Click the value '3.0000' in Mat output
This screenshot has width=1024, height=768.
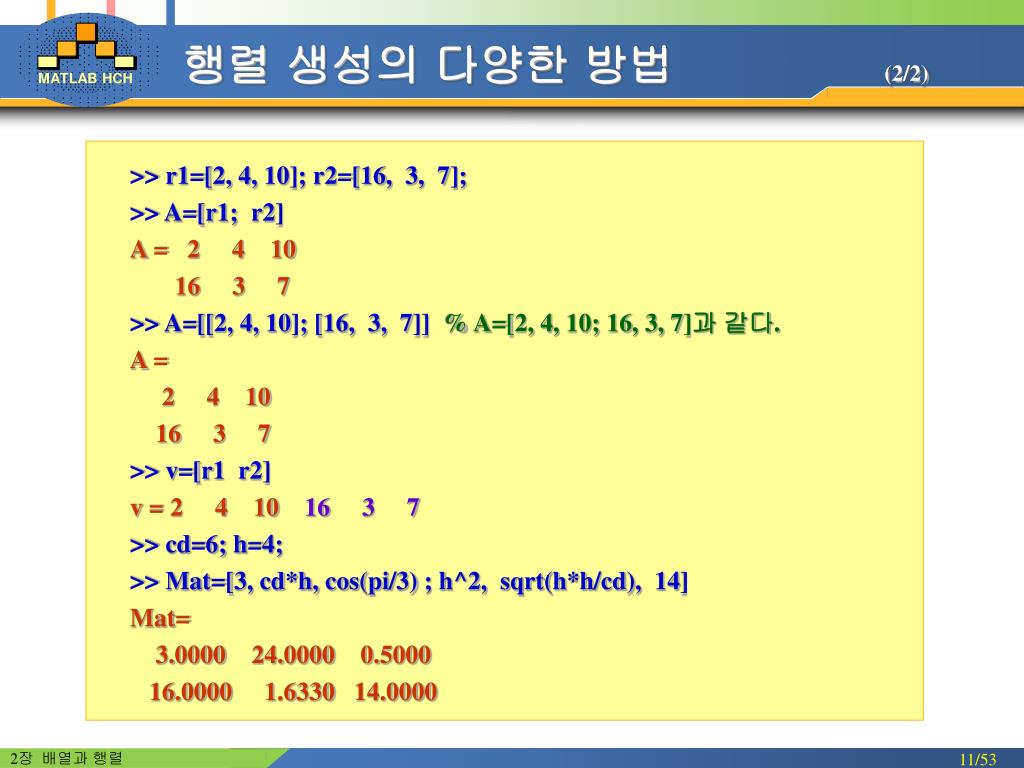[x=191, y=655]
